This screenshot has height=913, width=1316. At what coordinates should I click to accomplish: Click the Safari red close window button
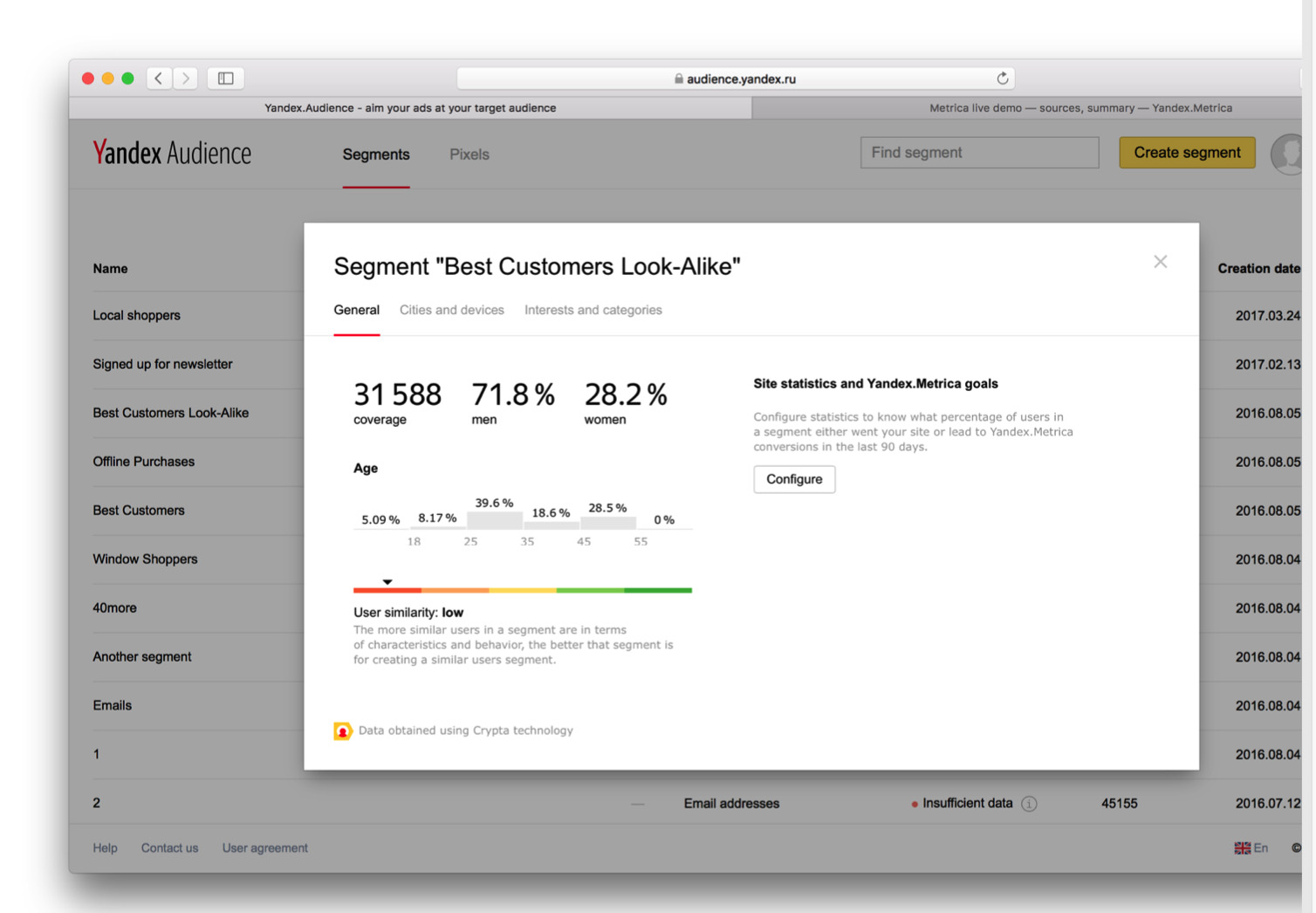pos(88,79)
